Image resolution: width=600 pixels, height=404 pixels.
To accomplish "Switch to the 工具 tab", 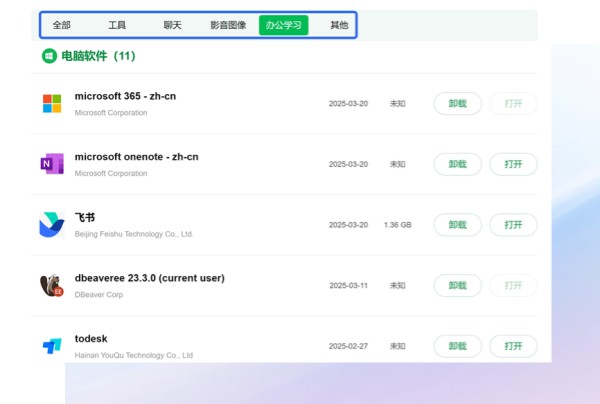I will pos(117,25).
